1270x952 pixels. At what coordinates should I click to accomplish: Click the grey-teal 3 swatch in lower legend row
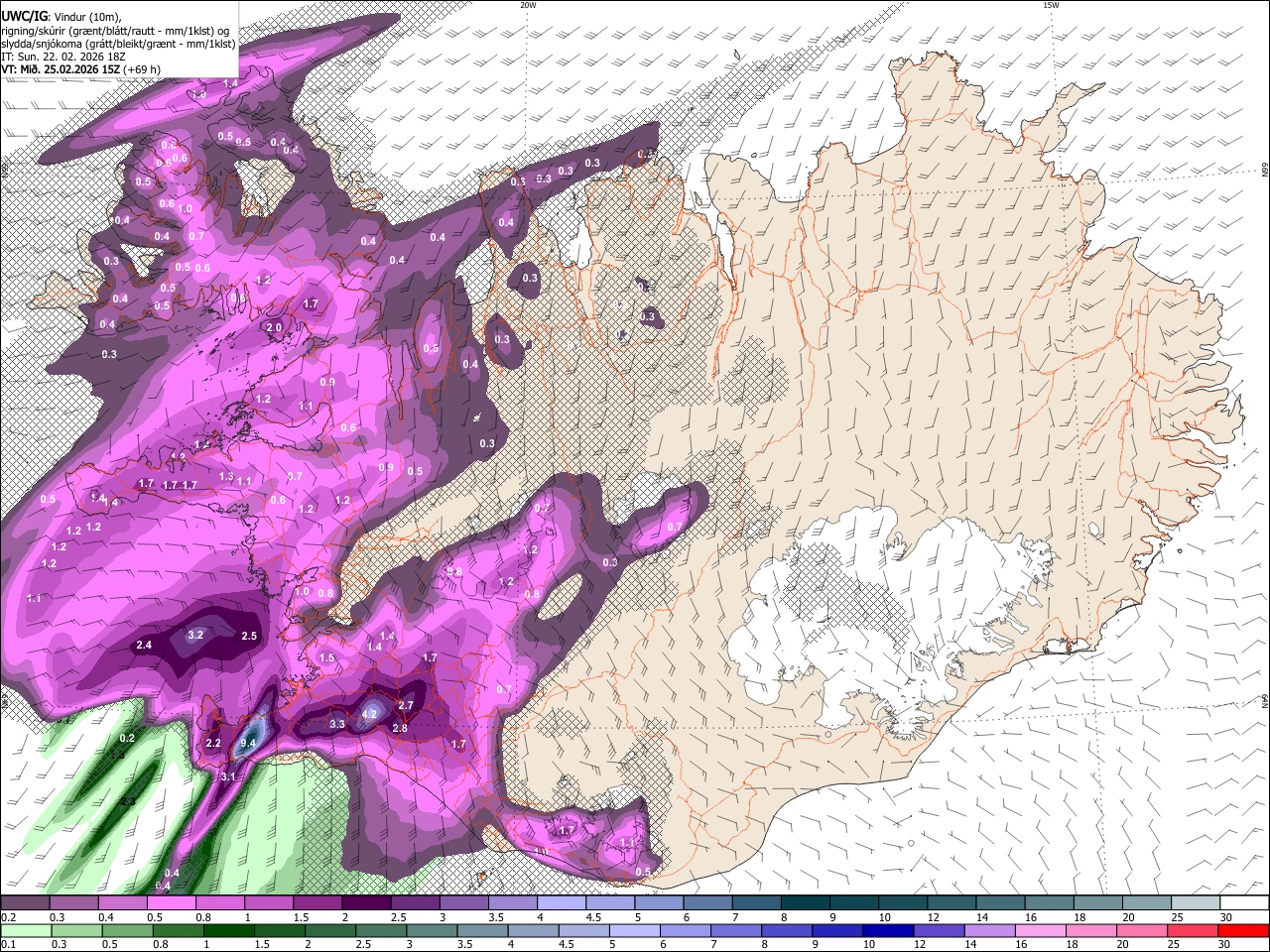(432, 931)
